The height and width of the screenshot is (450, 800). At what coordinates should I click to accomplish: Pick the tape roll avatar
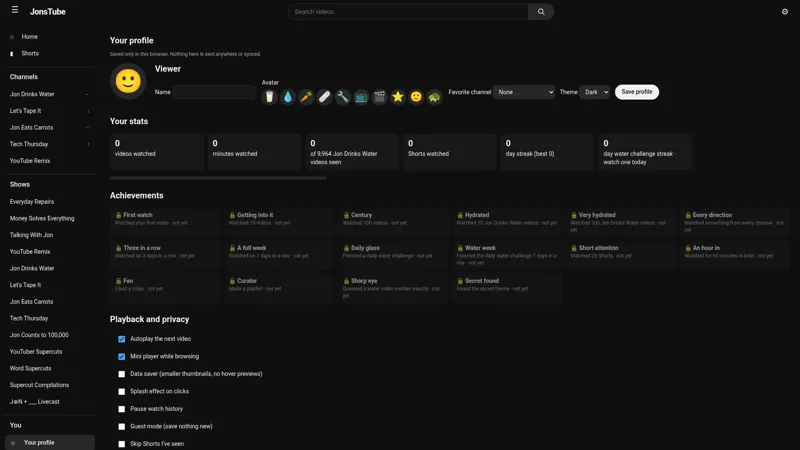pyautogui.click(x=324, y=97)
